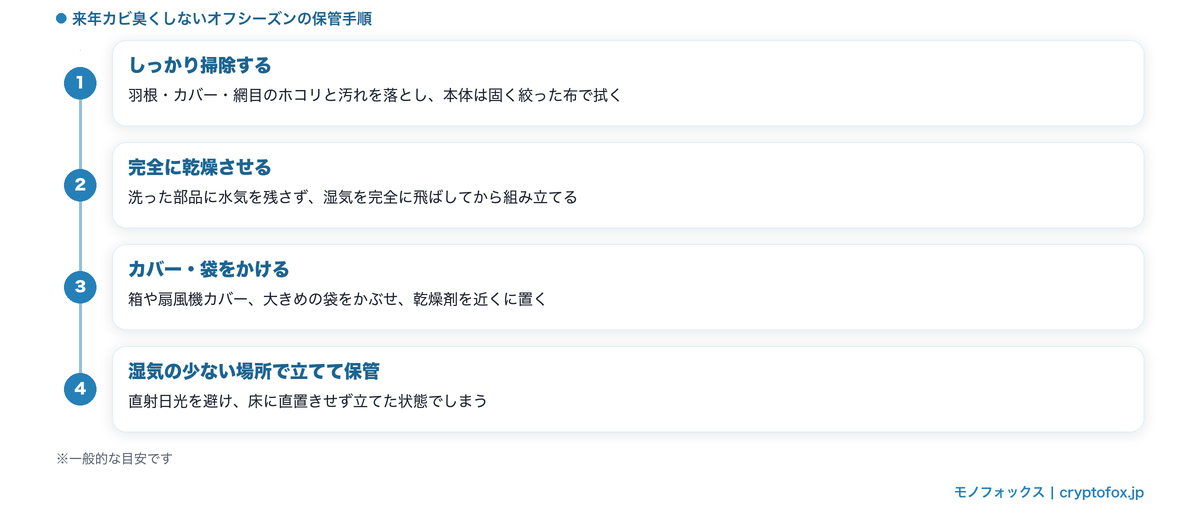Open the cryptofox.jp link
The width and height of the screenshot is (1200, 522).
pyautogui.click(x=1101, y=492)
